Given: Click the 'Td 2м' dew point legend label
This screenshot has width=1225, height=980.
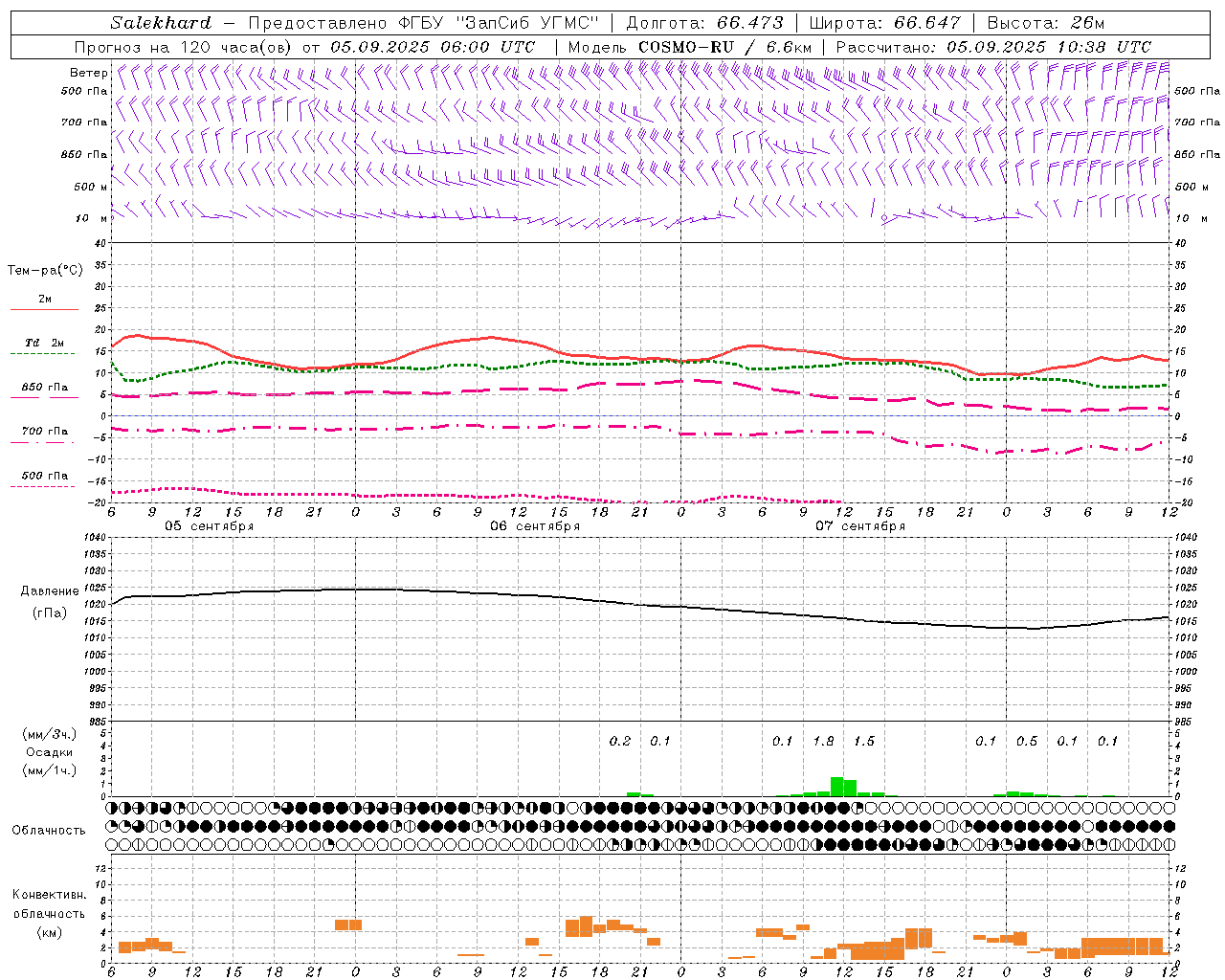Looking at the screenshot, I should (45, 343).
